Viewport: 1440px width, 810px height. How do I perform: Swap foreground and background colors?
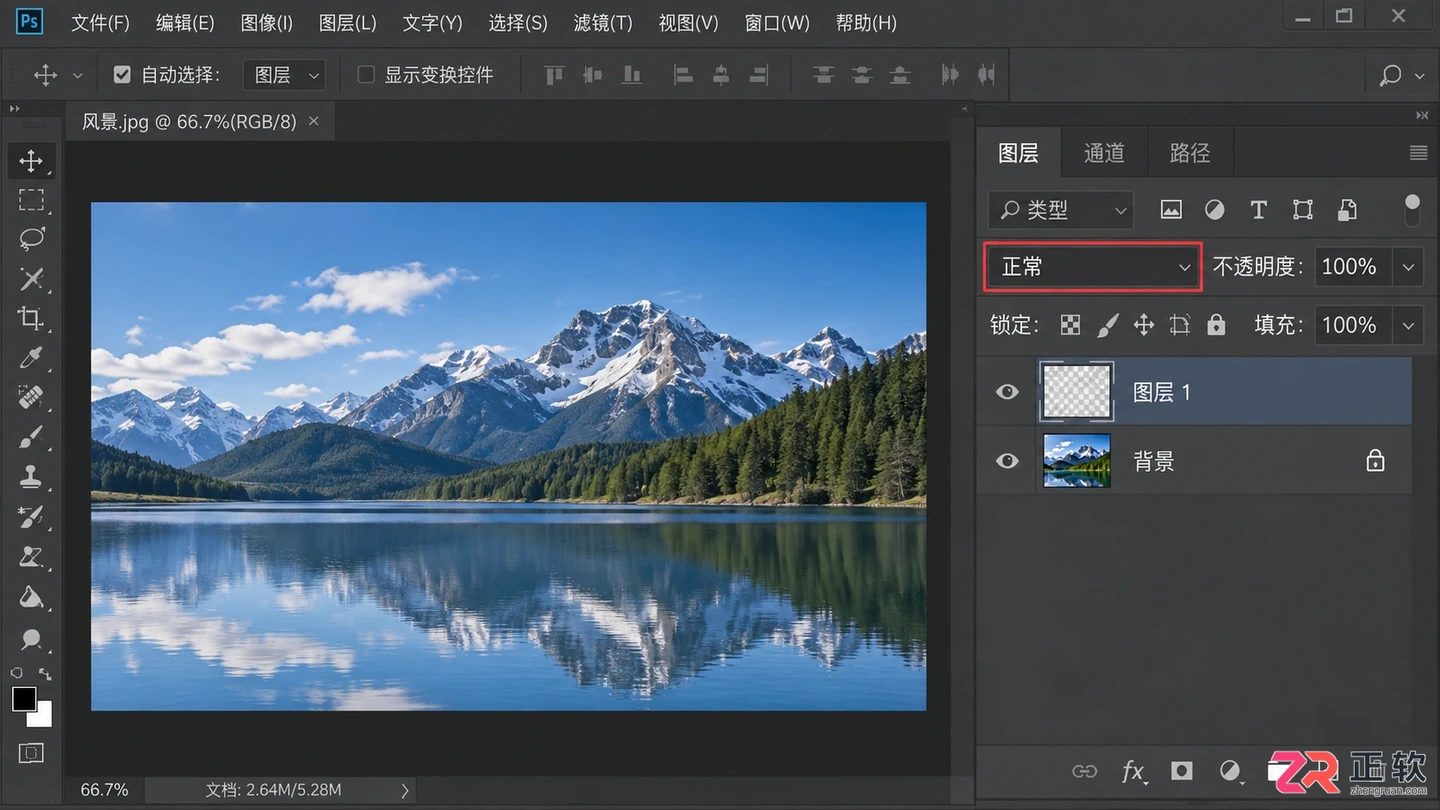tap(45, 674)
